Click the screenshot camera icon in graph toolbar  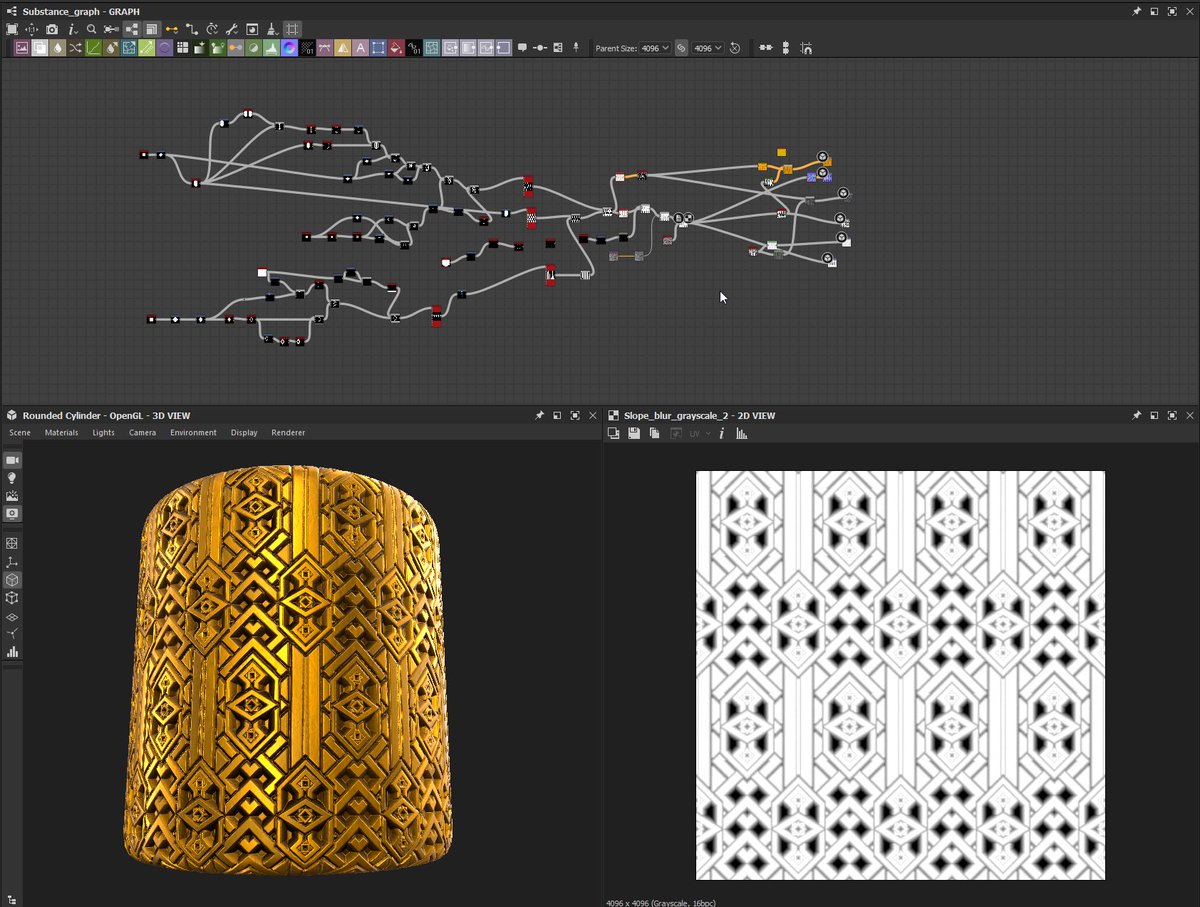[x=51, y=29]
